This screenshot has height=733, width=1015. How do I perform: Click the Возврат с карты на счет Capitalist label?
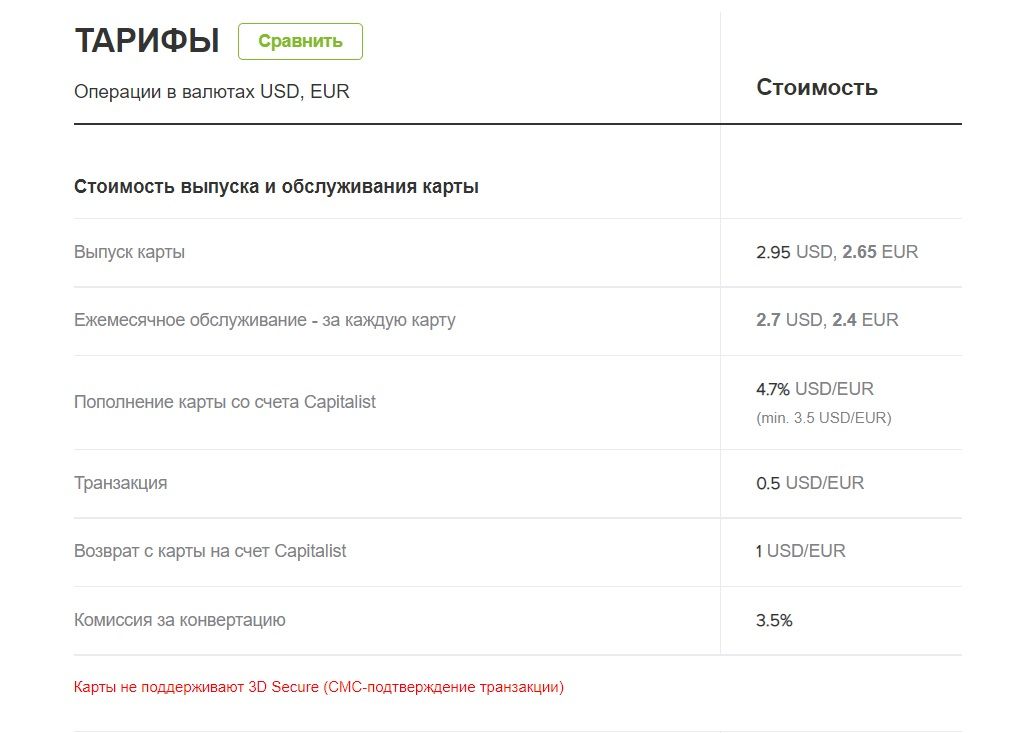[210, 551]
